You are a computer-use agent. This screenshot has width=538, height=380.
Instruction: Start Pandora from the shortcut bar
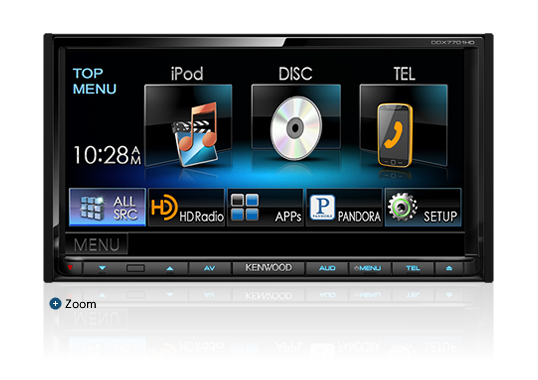pyautogui.click(x=344, y=207)
